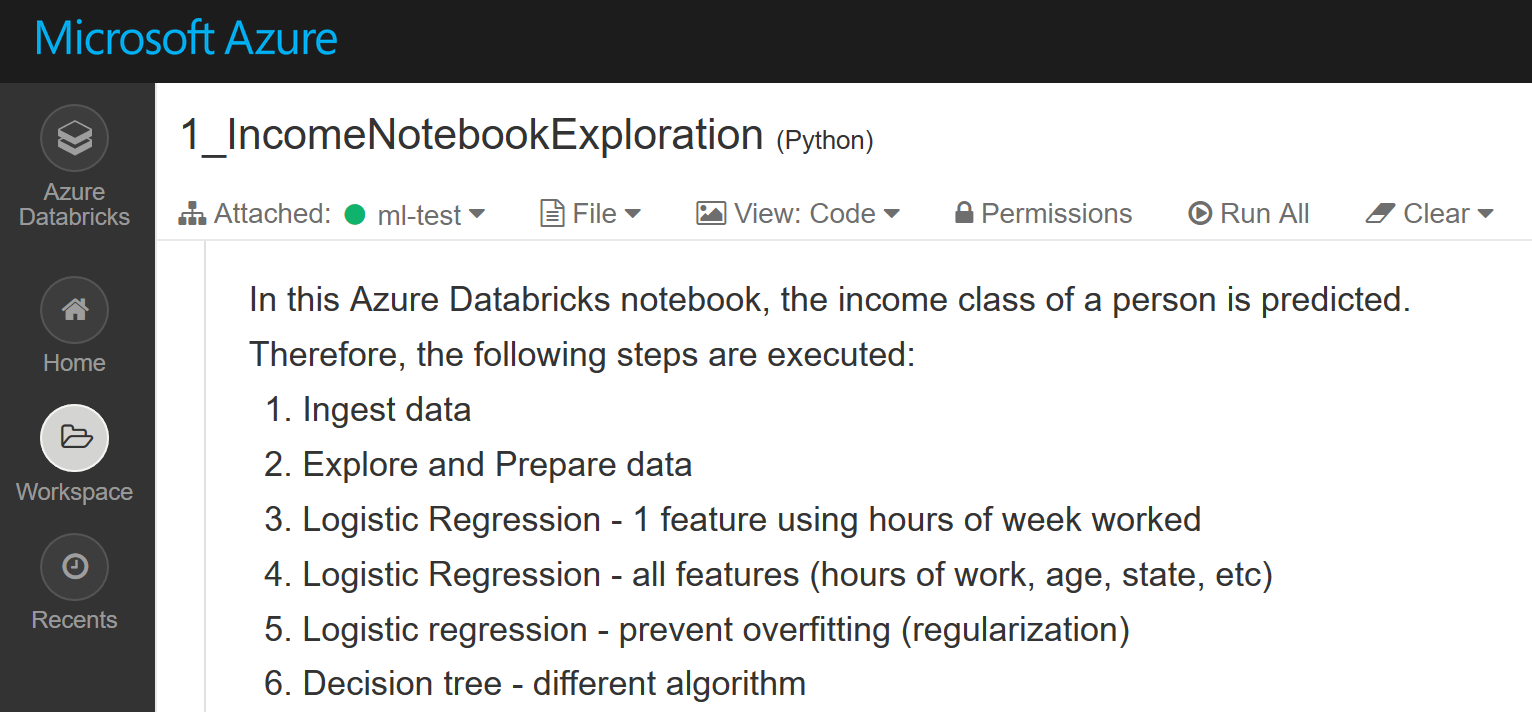Viewport: 1532px width, 712px height.
Task: Click the View image icon
Action: (x=710, y=214)
